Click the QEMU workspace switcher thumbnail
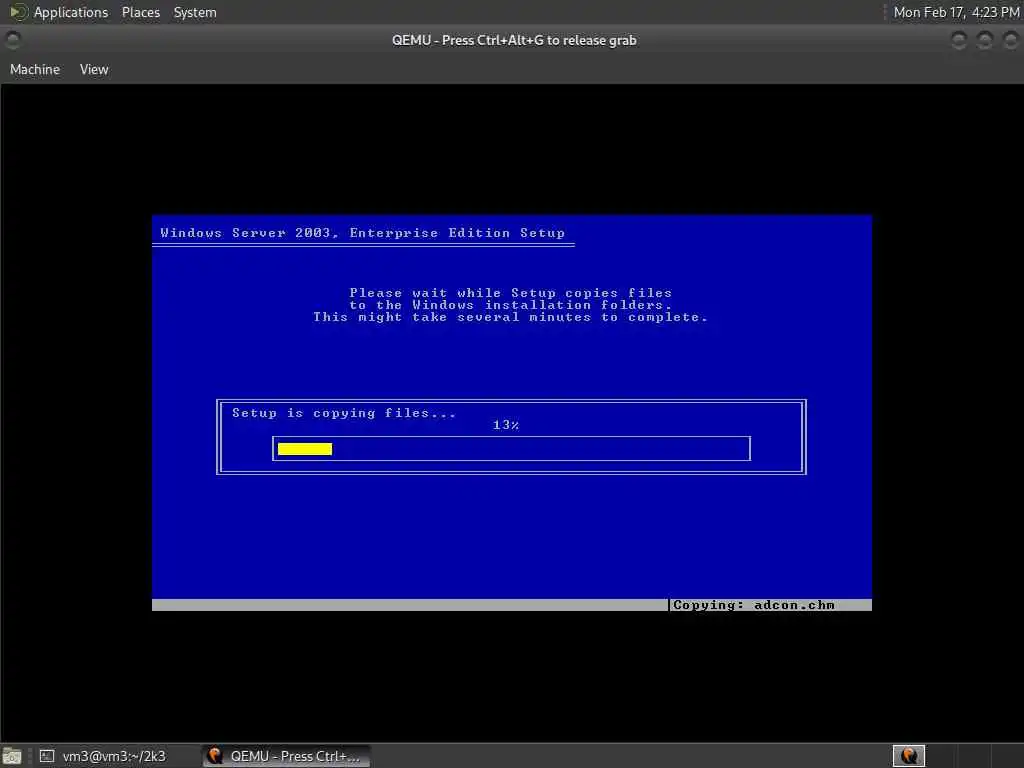Viewport: 1024px width, 768px height. pyautogui.click(x=908, y=756)
